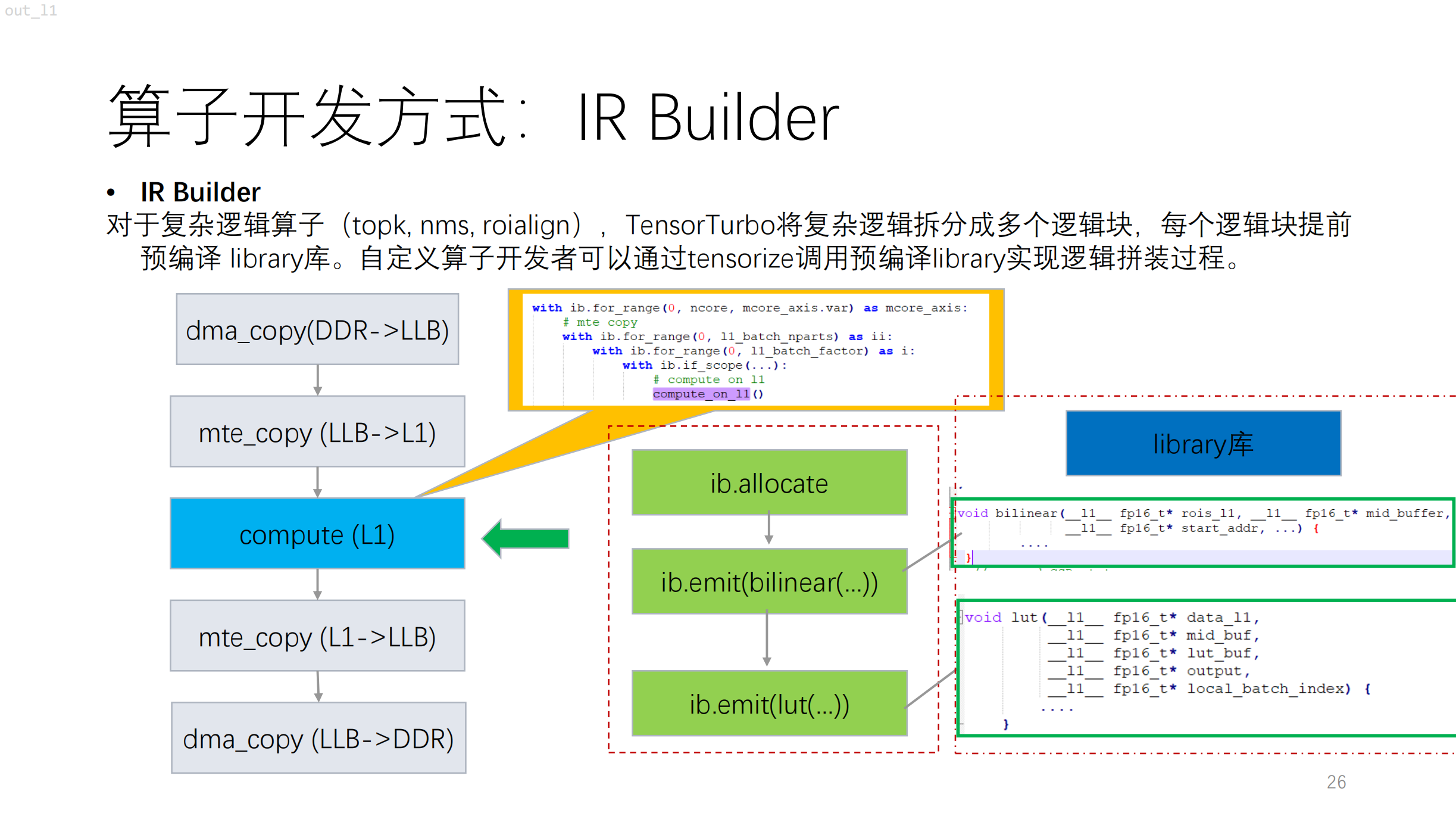Click the dma_copy (LLB->DDR) box

[x=318, y=738]
